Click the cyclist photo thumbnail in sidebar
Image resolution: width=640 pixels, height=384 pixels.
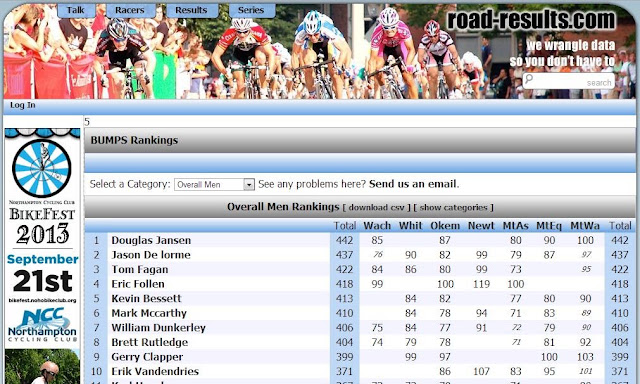(x=42, y=366)
